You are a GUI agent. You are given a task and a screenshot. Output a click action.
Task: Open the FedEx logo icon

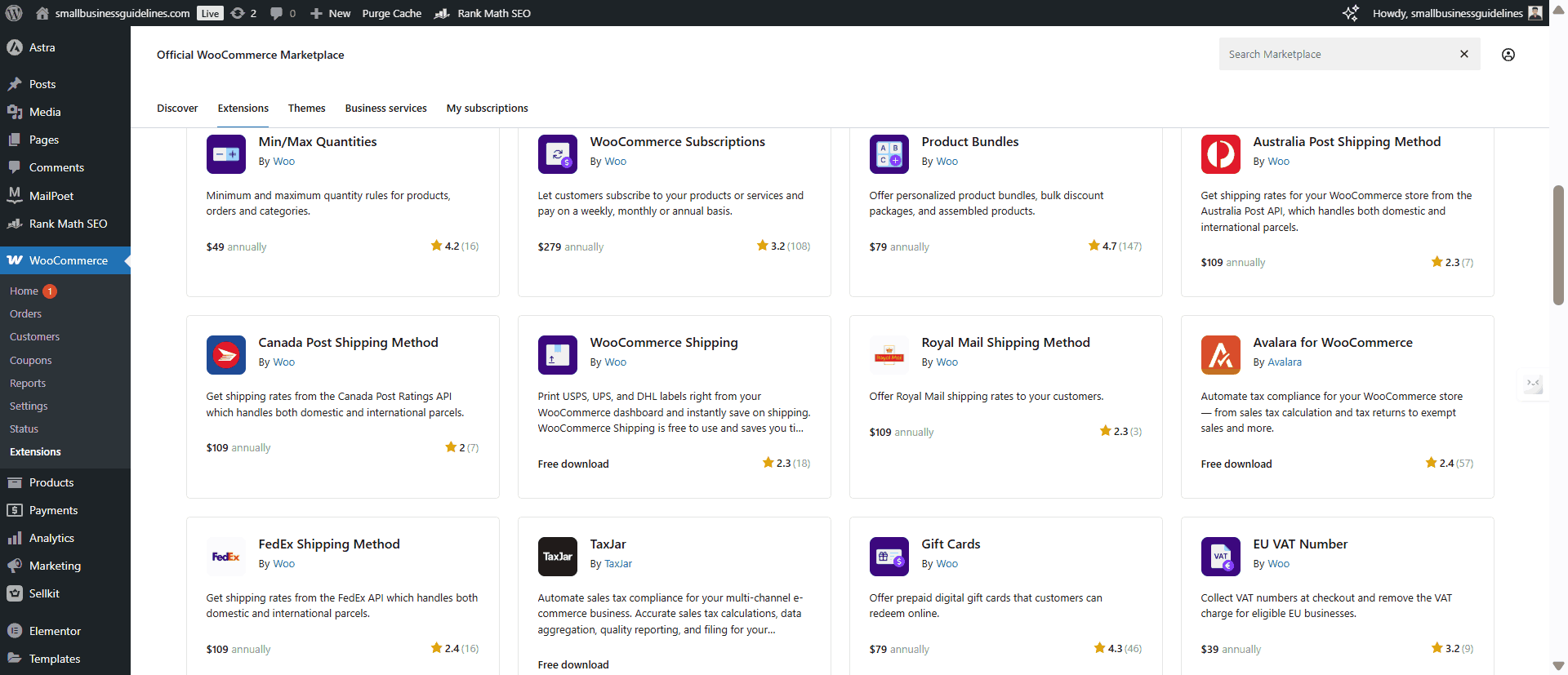(226, 557)
